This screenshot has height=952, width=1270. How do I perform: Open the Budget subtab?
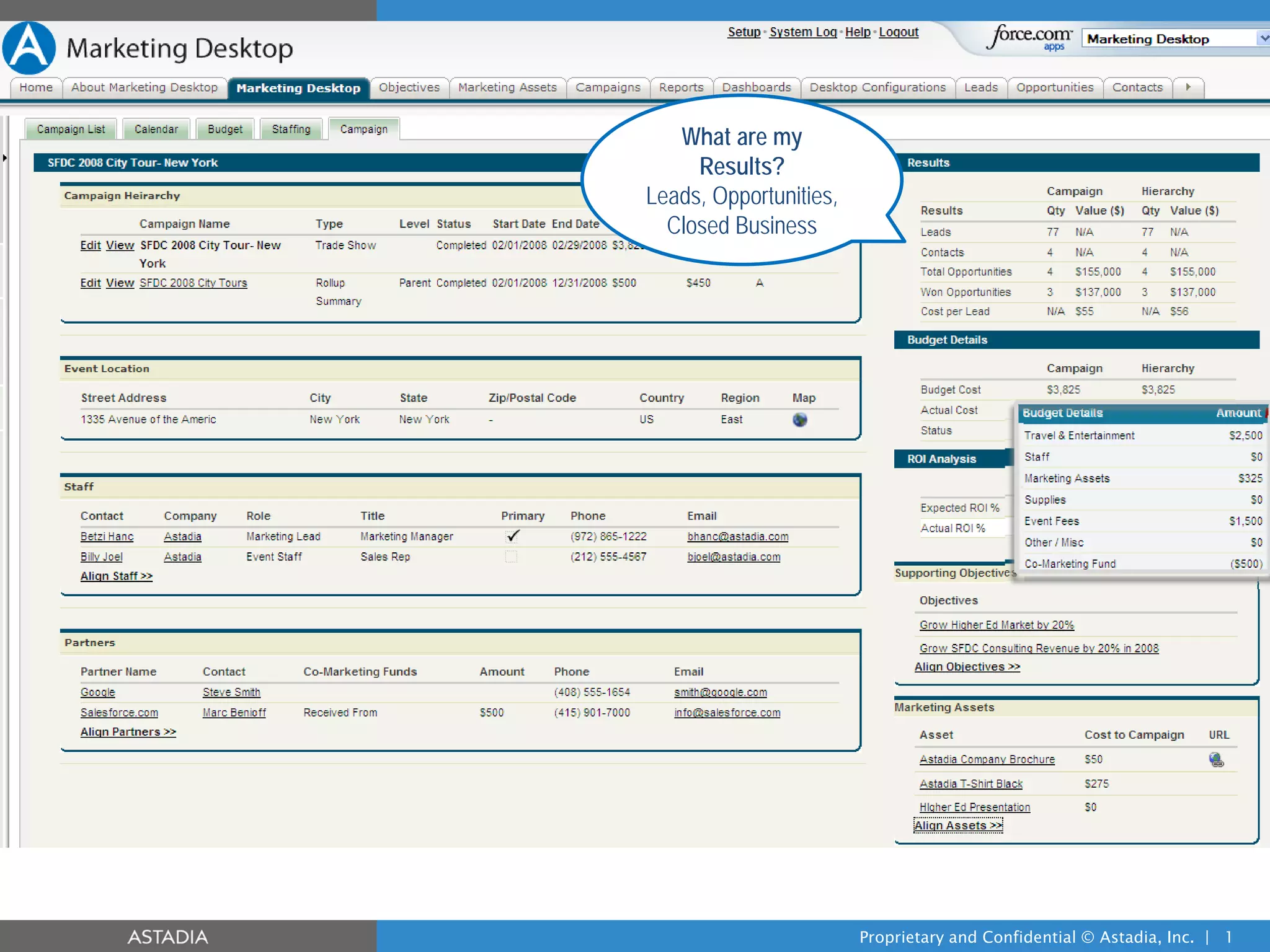coord(225,129)
